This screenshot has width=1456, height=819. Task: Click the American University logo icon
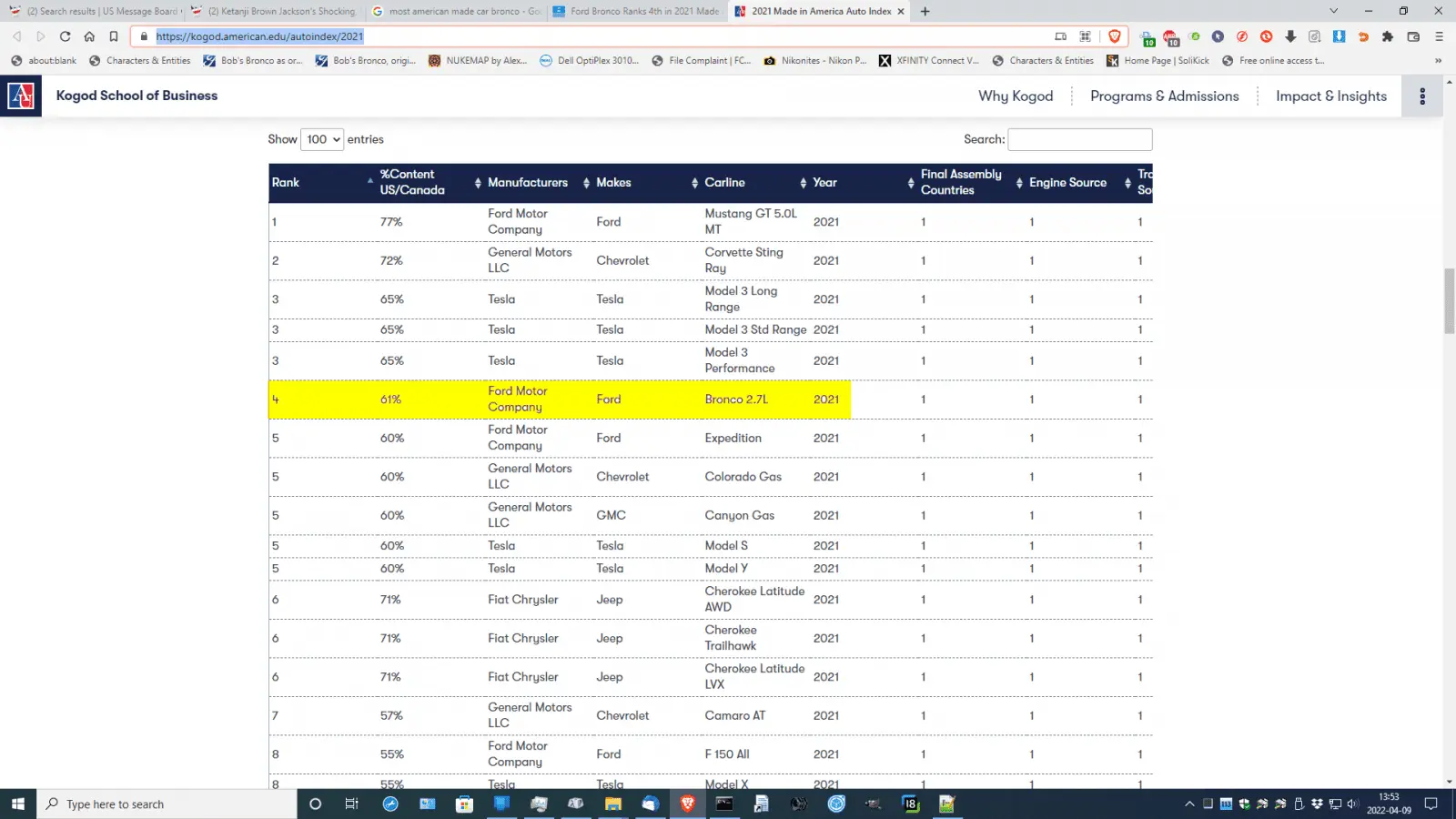click(x=21, y=96)
